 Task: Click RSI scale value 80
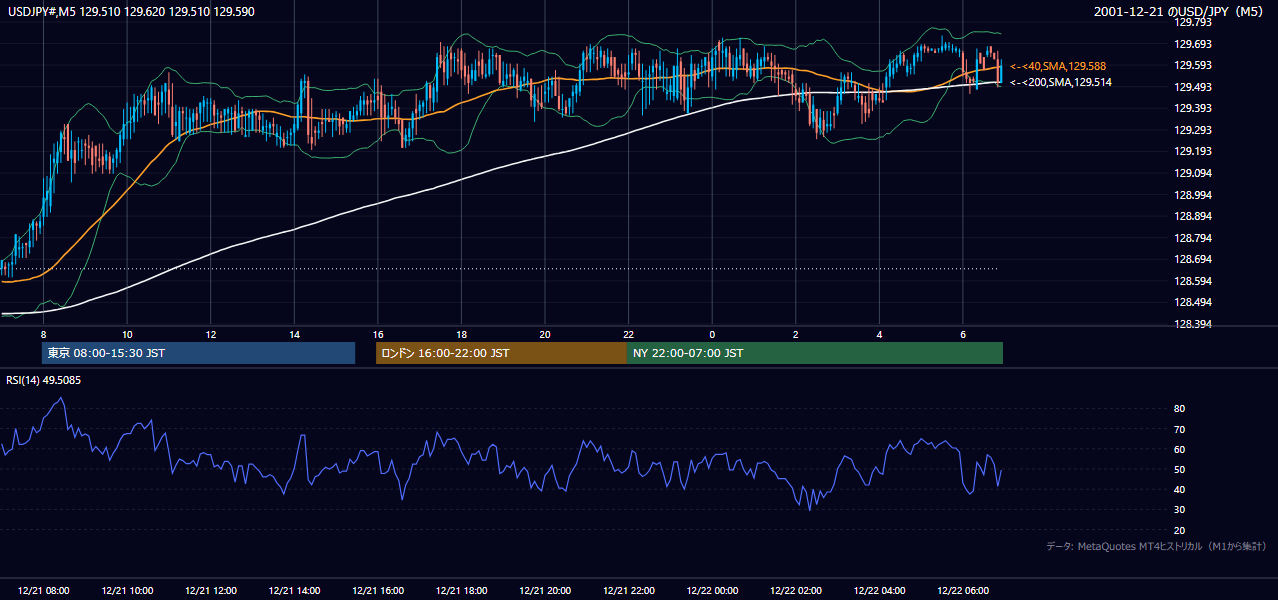point(1180,409)
